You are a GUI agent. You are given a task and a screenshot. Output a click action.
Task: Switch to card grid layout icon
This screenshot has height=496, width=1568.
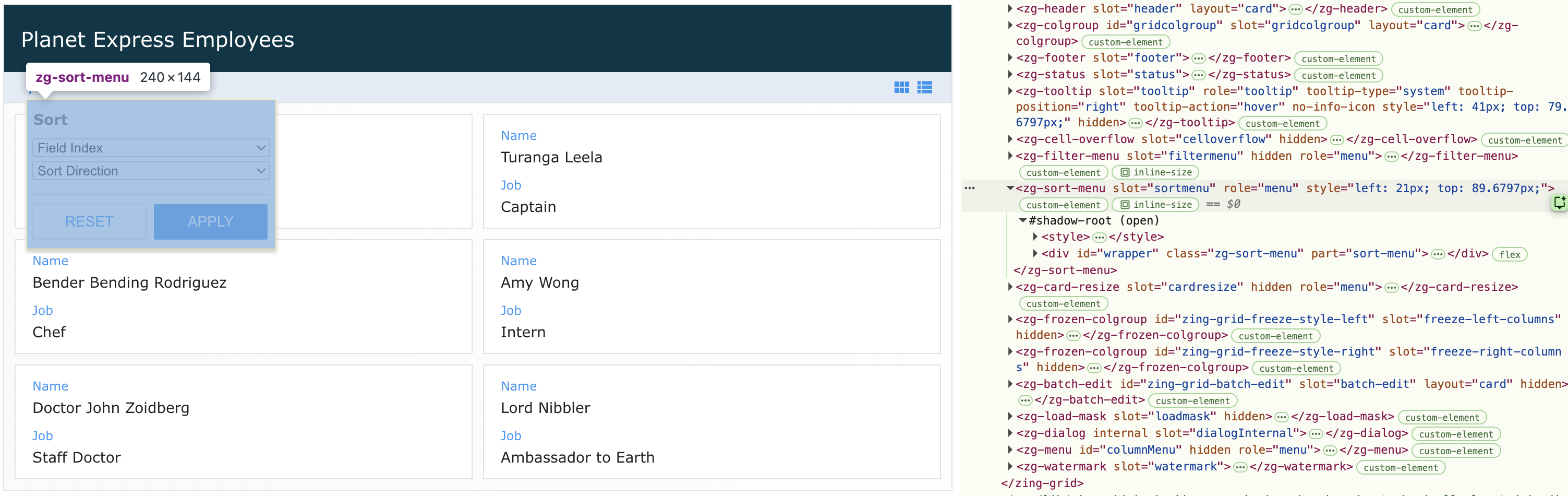(x=901, y=88)
